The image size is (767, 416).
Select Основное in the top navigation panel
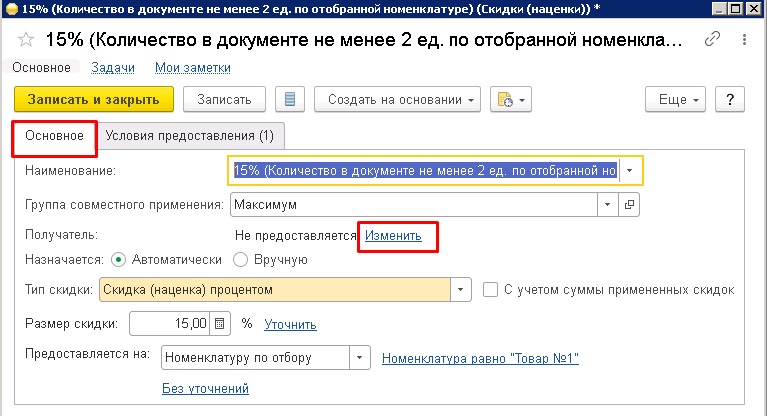click(x=42, y=68)
